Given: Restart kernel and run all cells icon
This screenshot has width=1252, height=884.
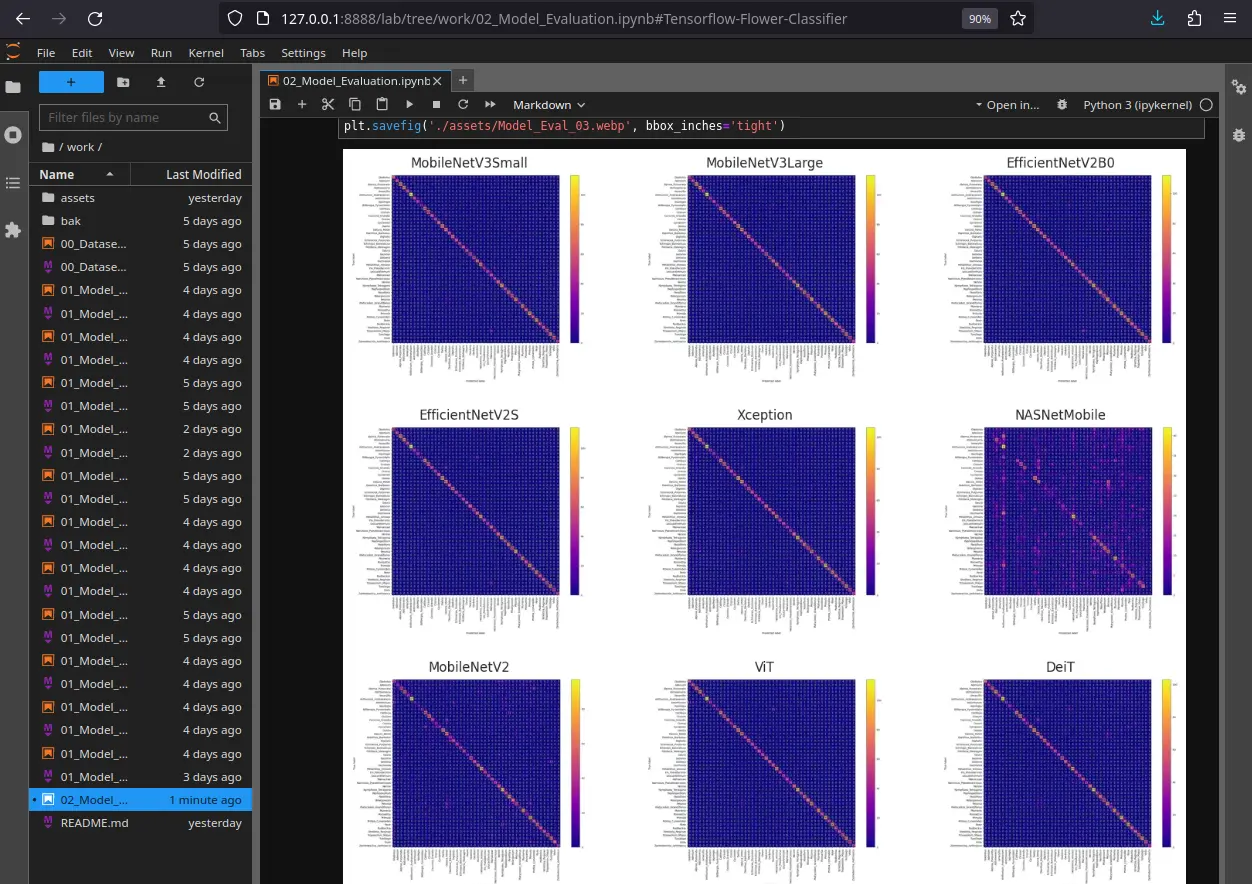Looking at the screenshot, I should pos(490,104).
